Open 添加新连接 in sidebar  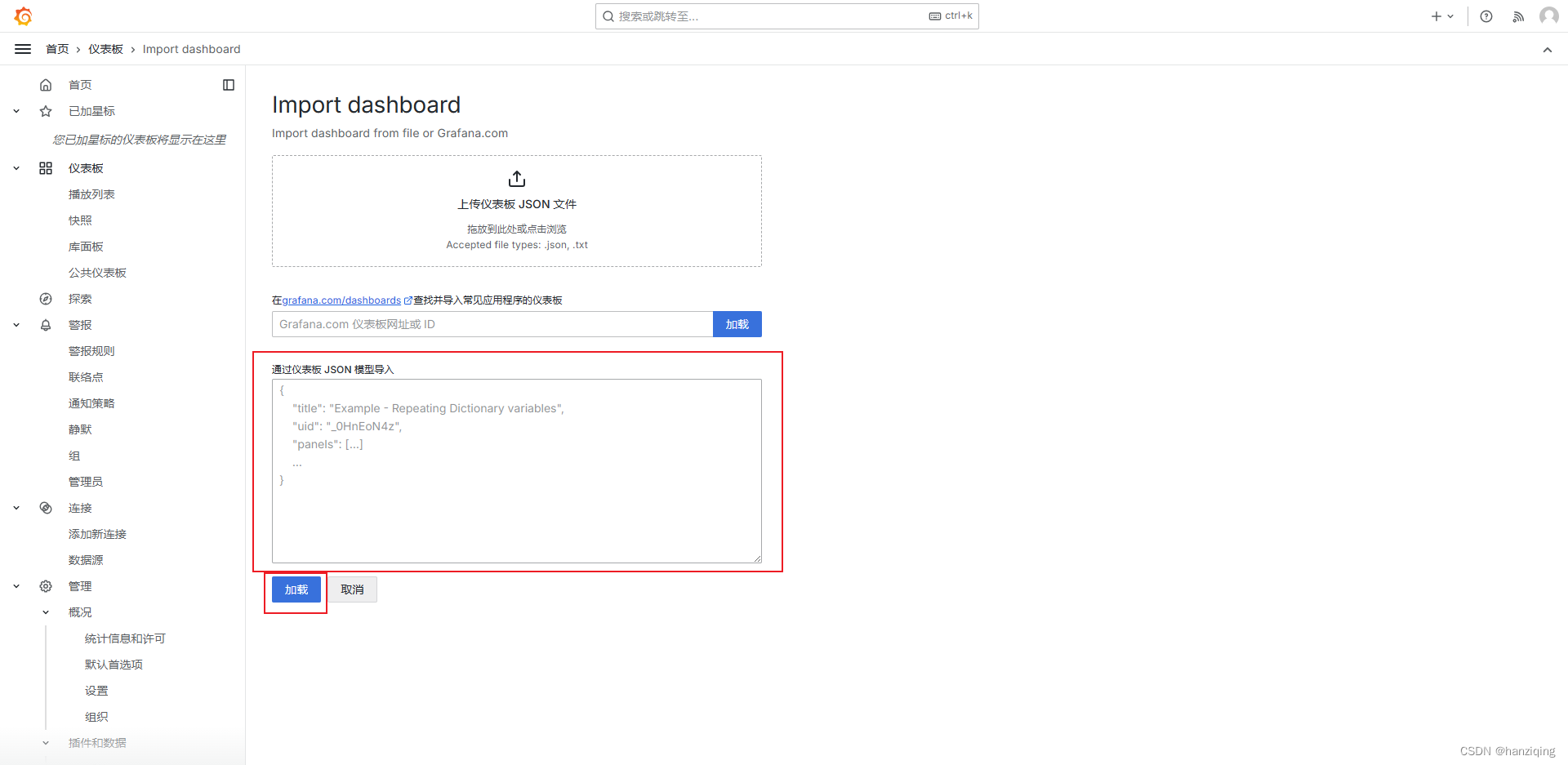point(97,534)
